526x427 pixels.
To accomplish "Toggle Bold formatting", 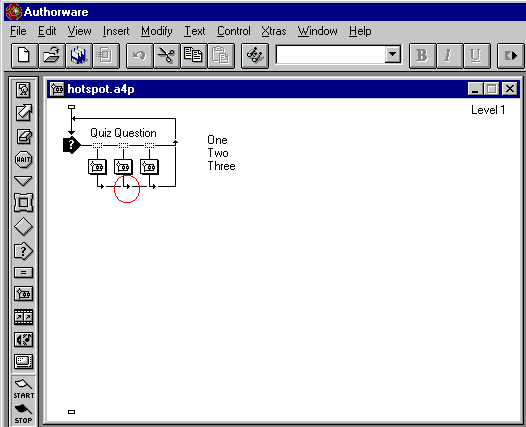I will (423, 56).
